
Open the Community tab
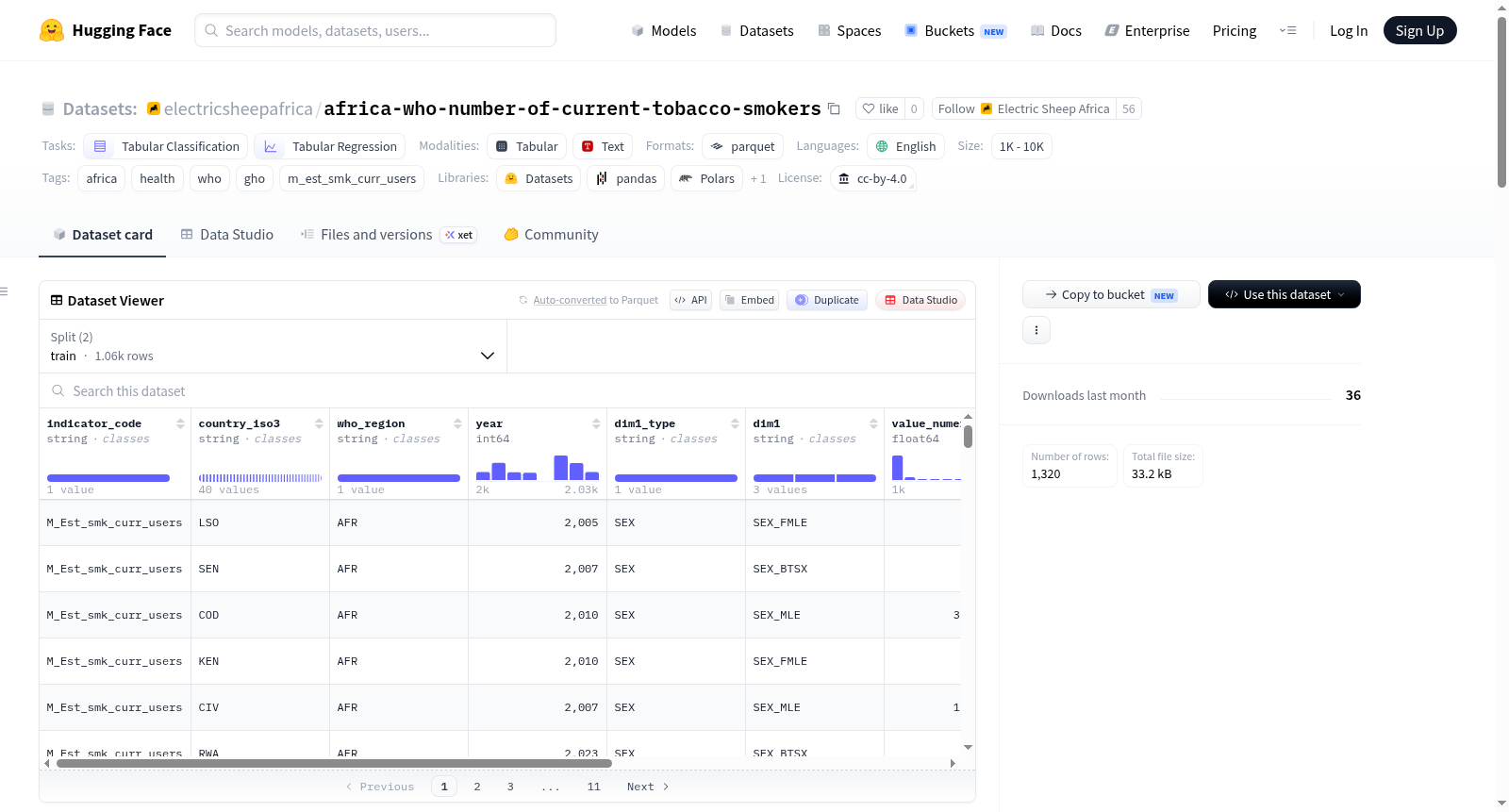pyautogui.click(x=552, y=235)
